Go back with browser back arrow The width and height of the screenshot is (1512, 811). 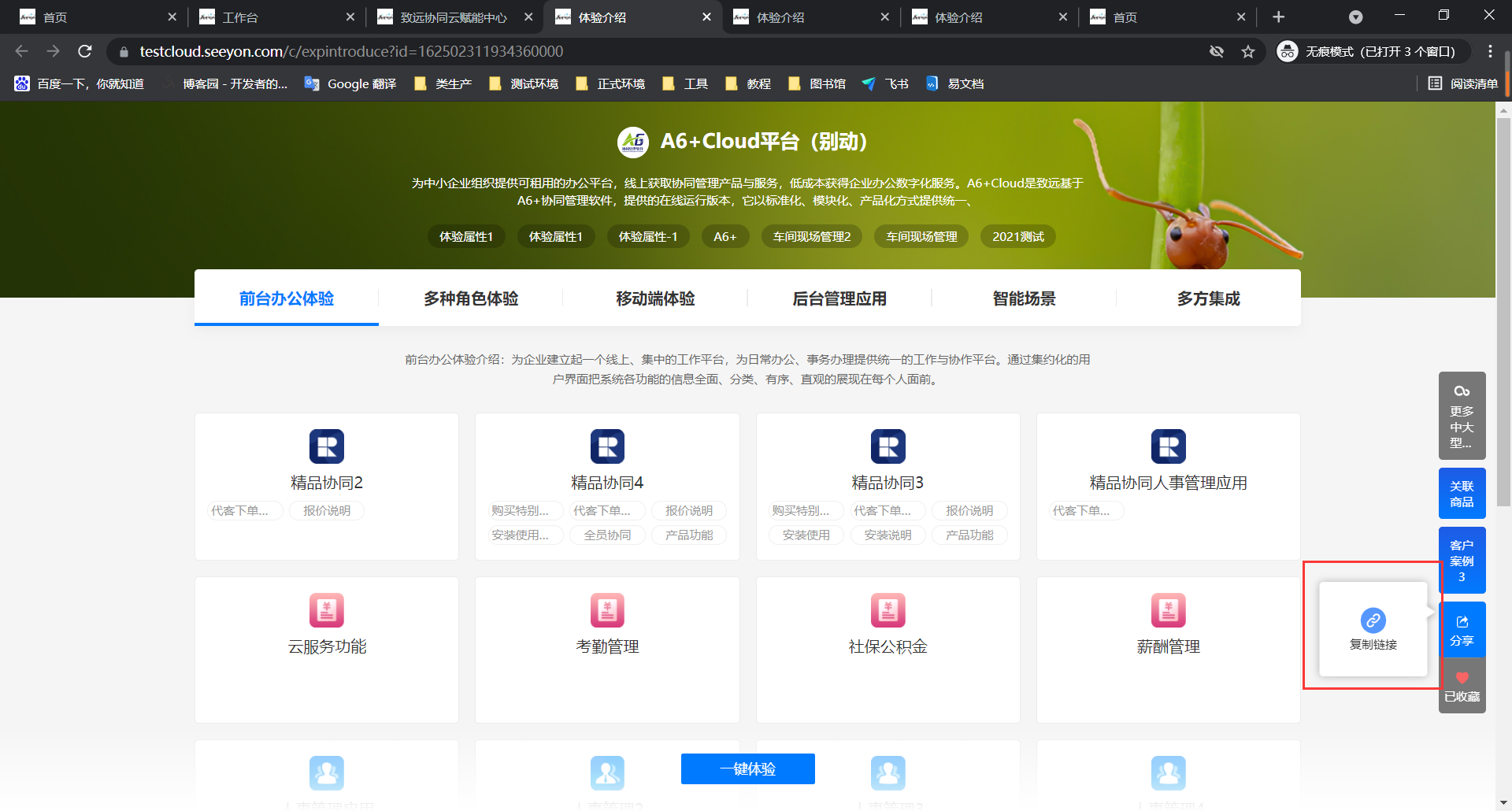coord(21,51)
